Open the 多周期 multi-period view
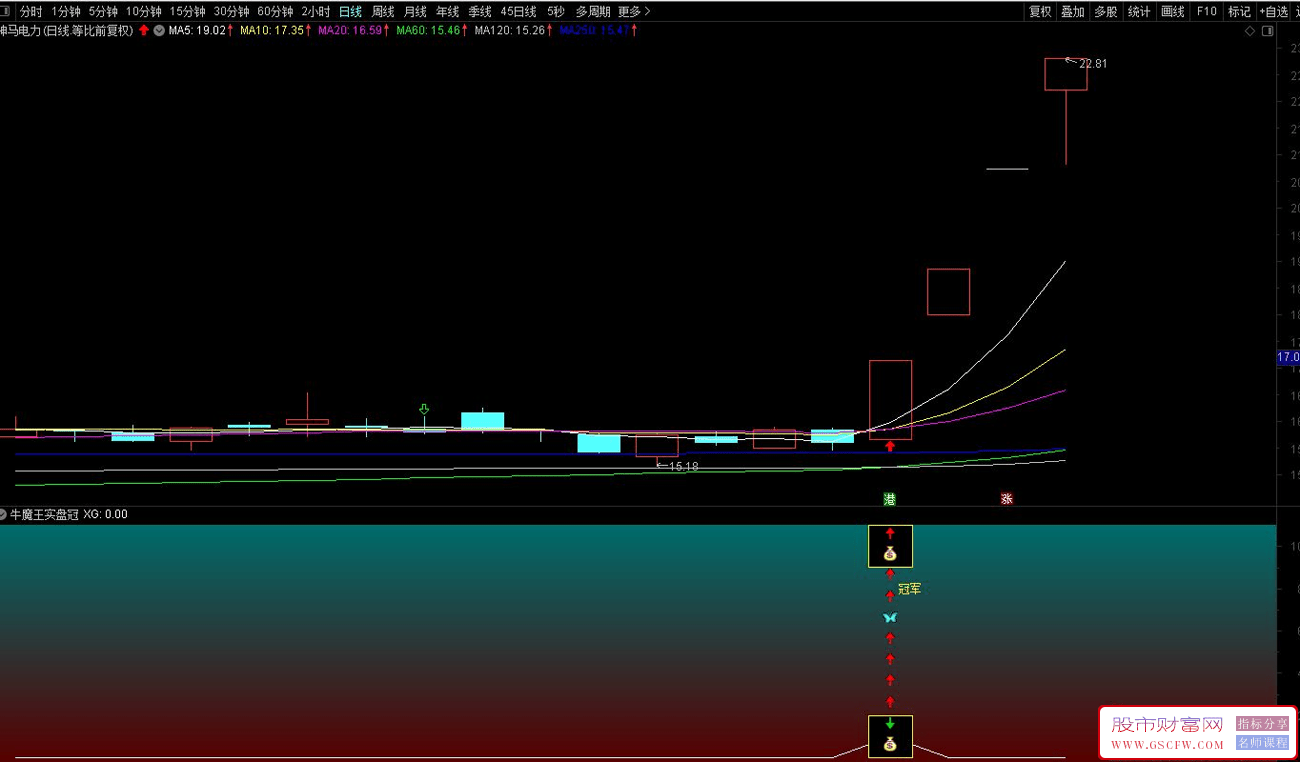Image resolution: width=1300 pixels, height=762 pixels. 593,12
